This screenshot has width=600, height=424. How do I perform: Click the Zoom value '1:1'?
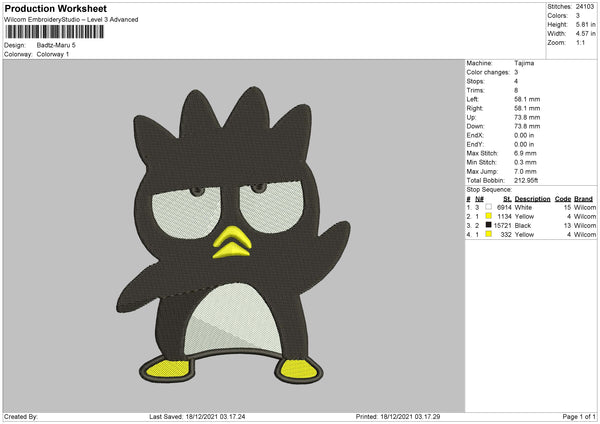click(580, 43)
